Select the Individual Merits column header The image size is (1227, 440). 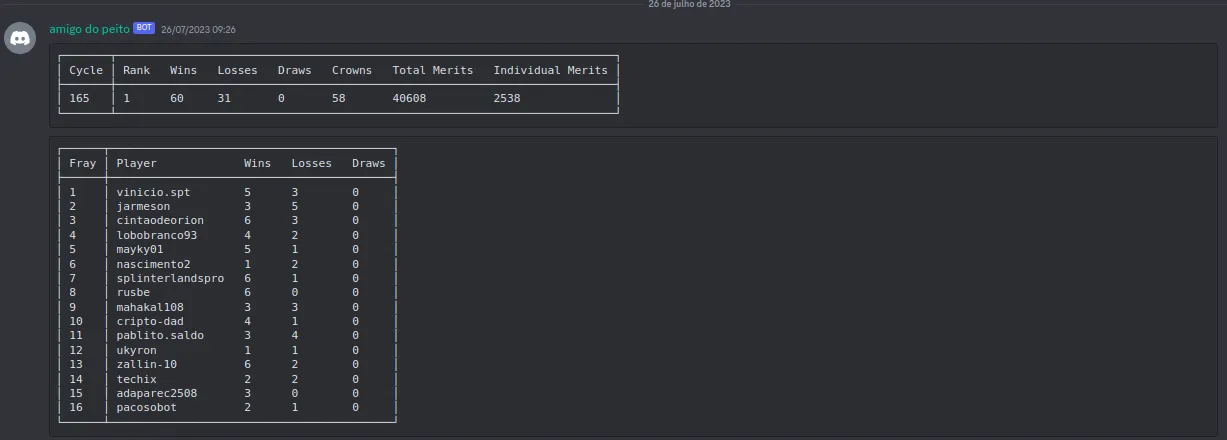click(550, 70)
